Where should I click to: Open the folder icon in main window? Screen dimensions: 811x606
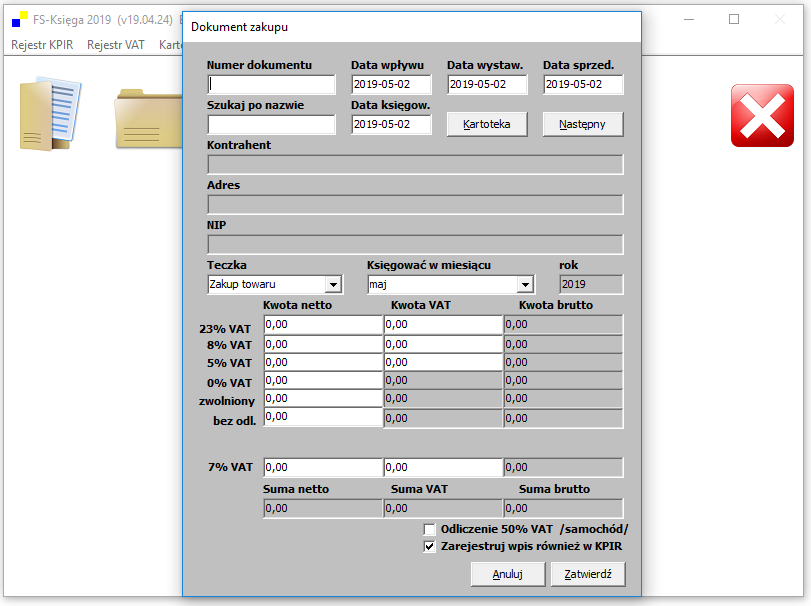tap(148, 119)
